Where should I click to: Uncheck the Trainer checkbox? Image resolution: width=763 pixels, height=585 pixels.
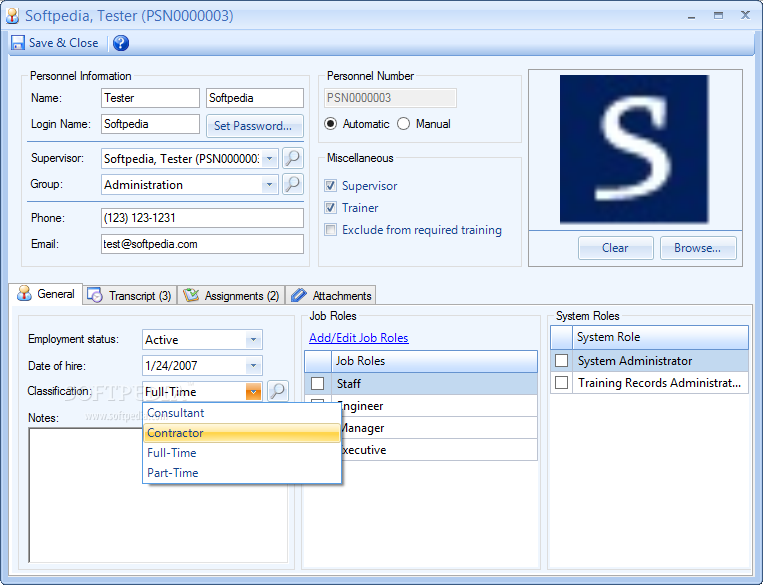pyautogui.click(x=330, y=207)
